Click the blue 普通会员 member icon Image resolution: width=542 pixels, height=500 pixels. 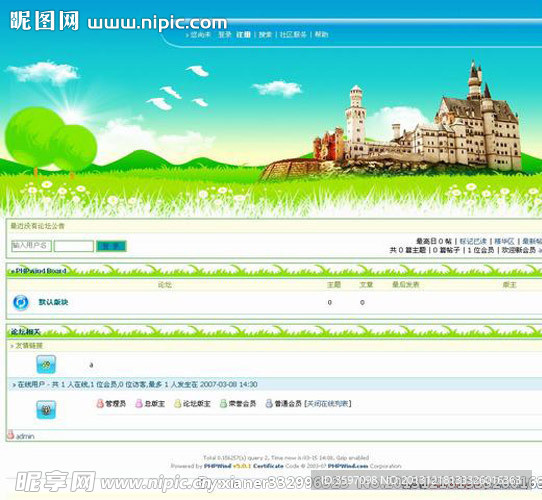(x=269, y=403)
